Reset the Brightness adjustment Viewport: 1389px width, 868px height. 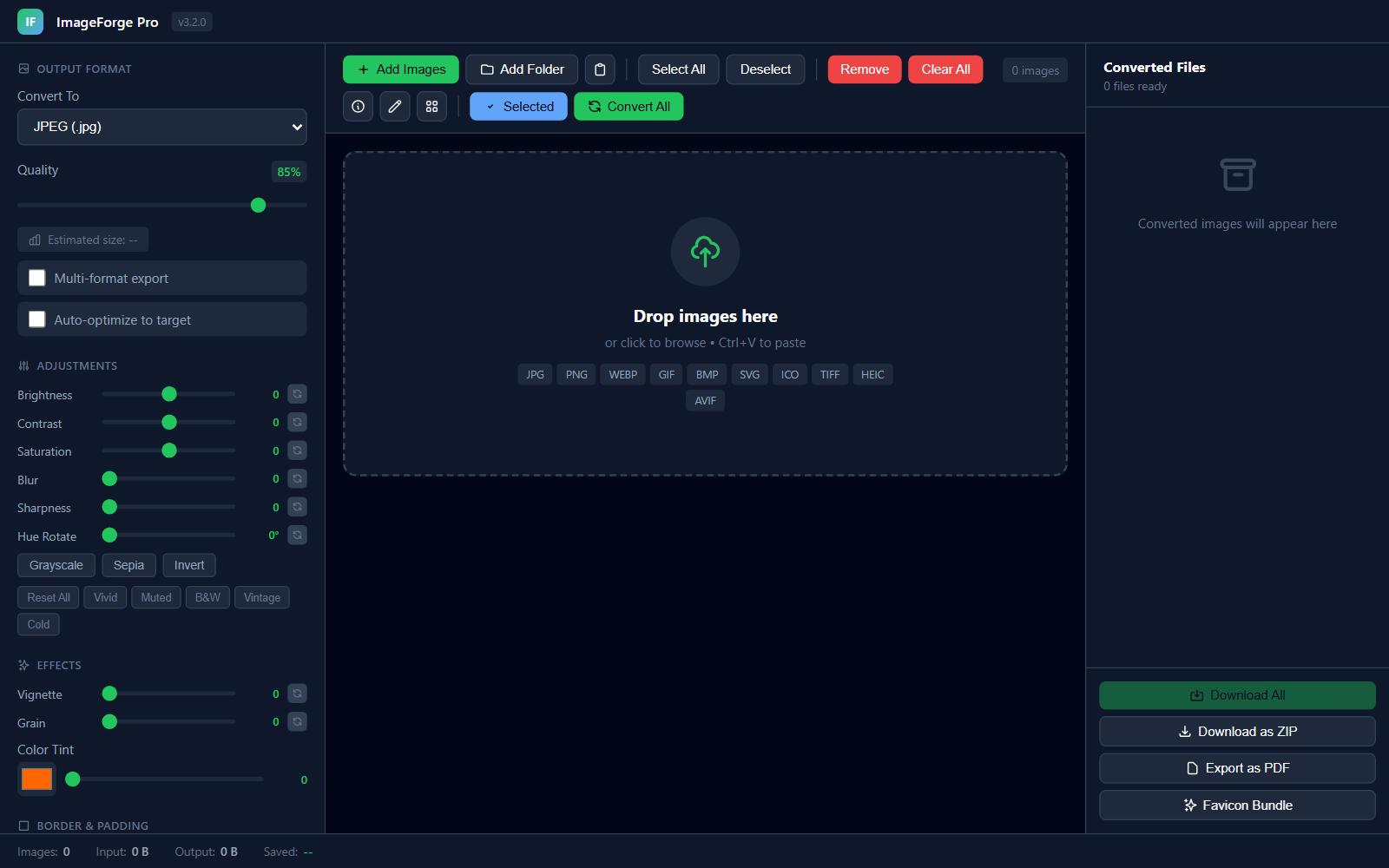297,394
